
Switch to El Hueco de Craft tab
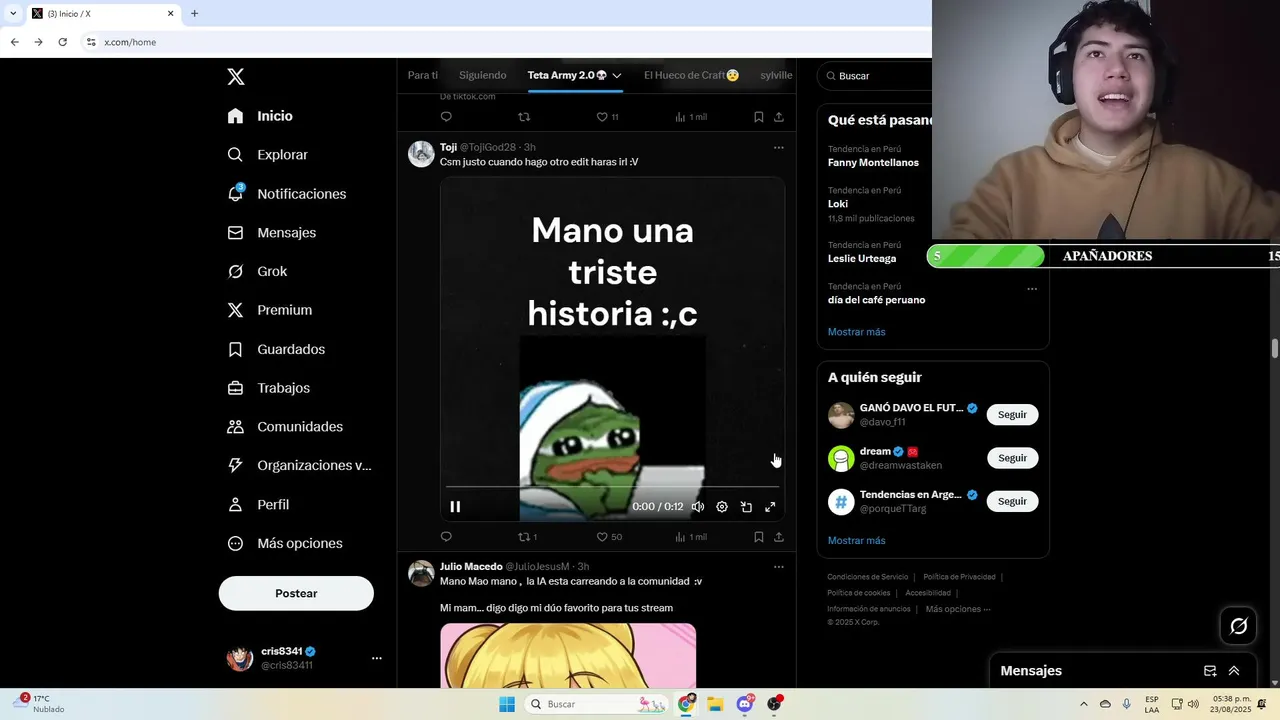point(692,75)
